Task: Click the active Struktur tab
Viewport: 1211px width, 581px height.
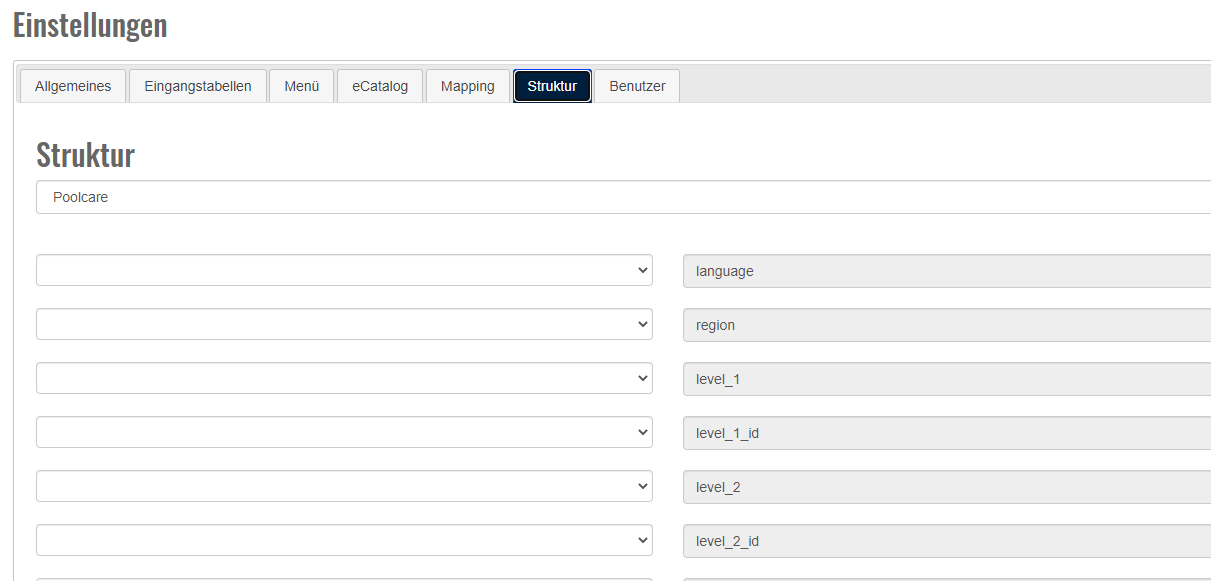Action: pyautogui.click(x=552, y=86)
